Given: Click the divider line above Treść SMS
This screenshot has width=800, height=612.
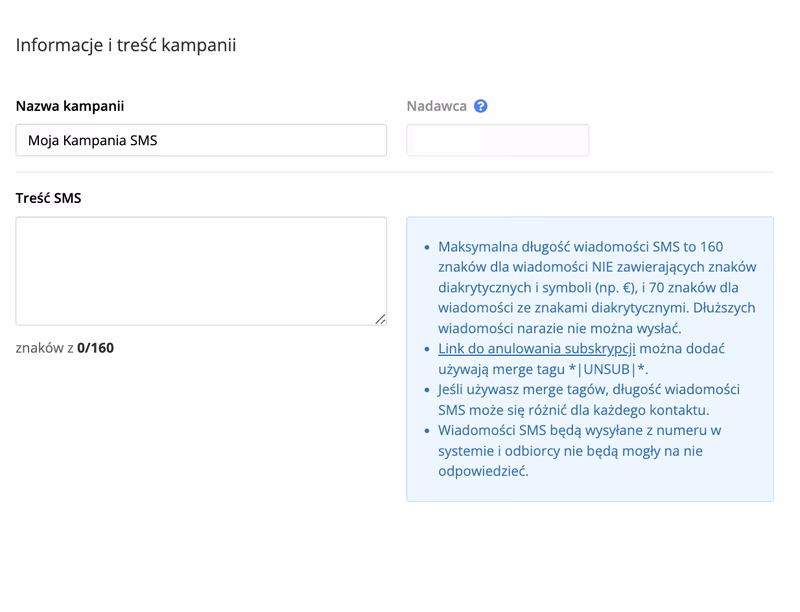Looking at the screenshot, I should pyautogui.click(x=395, y=172).
